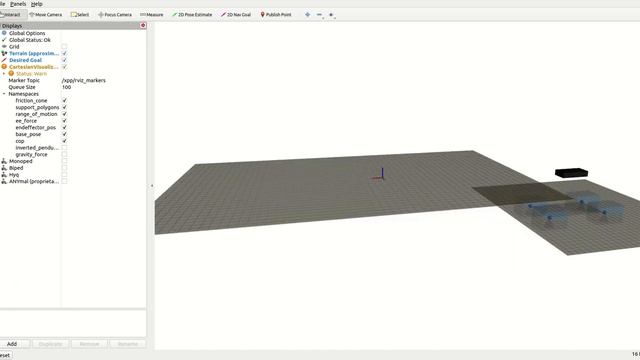Uncheck the base_pose namespace

click(64, 134)
